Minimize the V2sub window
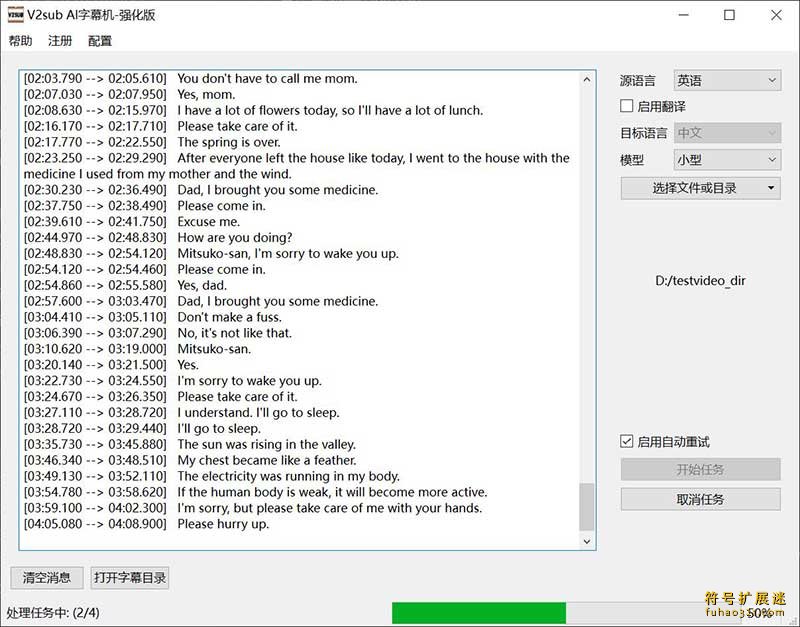Image resolution: width=800 pixels, height=627 pixels. point(683,15)
